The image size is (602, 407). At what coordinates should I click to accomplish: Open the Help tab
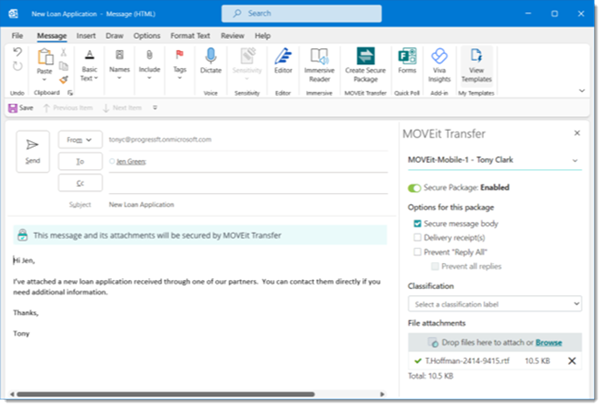[263, 36]
